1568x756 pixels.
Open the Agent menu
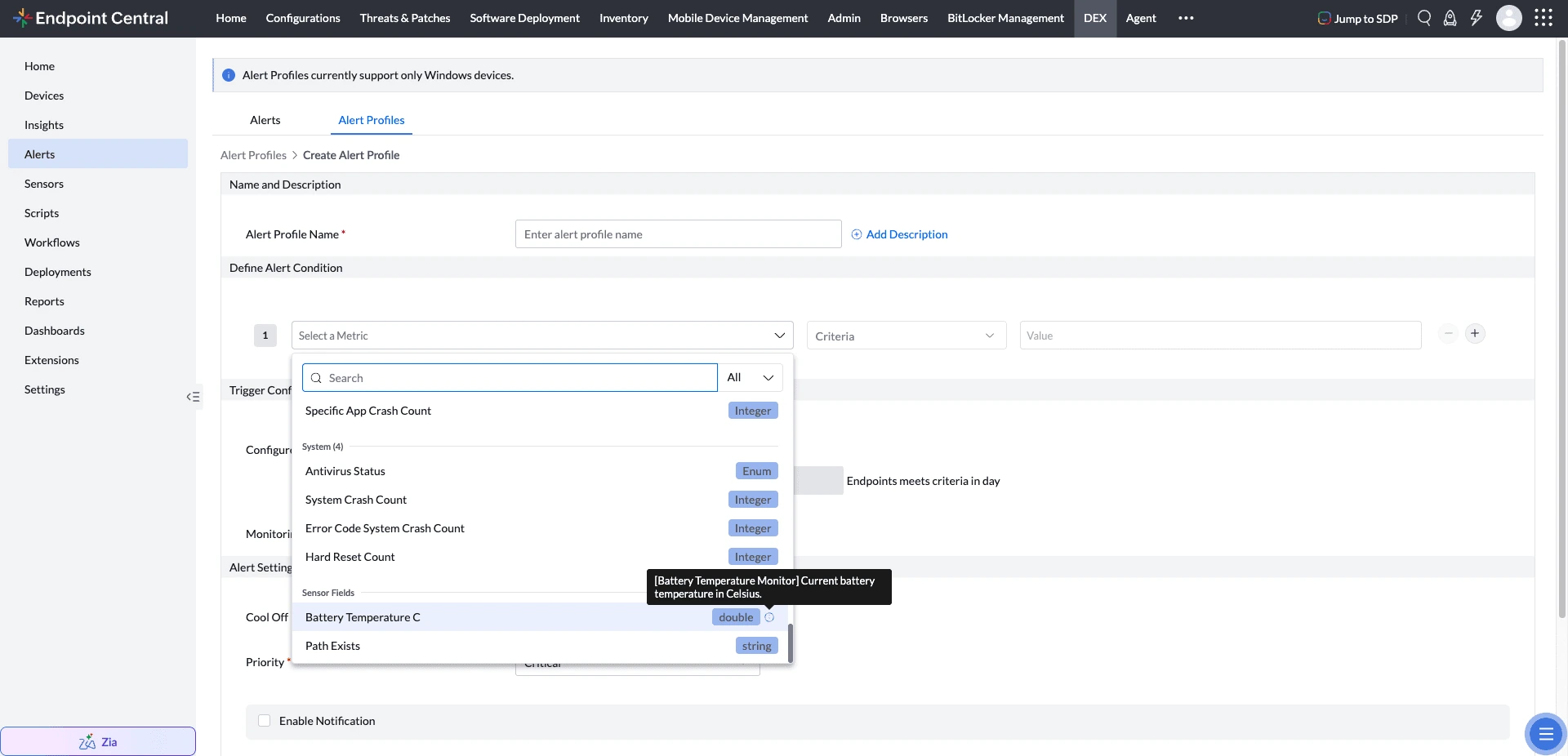1141,18
